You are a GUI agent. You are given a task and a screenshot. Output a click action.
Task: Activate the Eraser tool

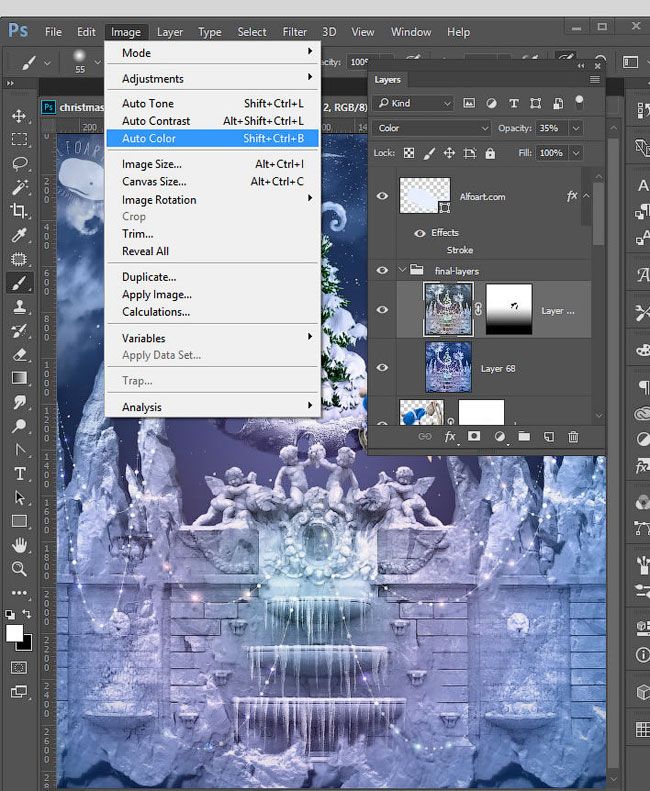tap(19, 354)
